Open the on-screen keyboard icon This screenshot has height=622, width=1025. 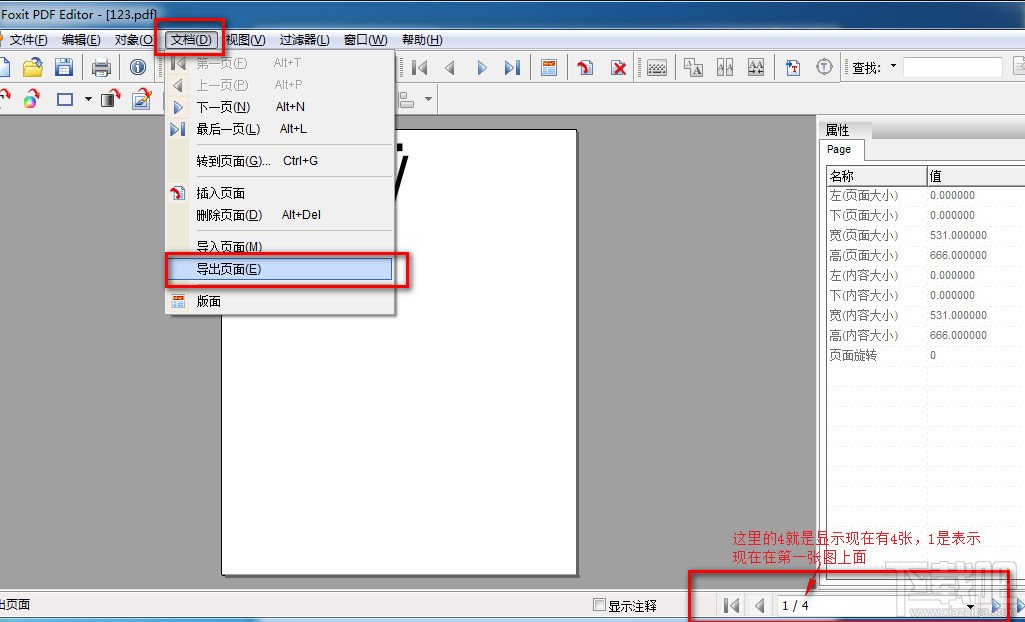coord(656,67)
